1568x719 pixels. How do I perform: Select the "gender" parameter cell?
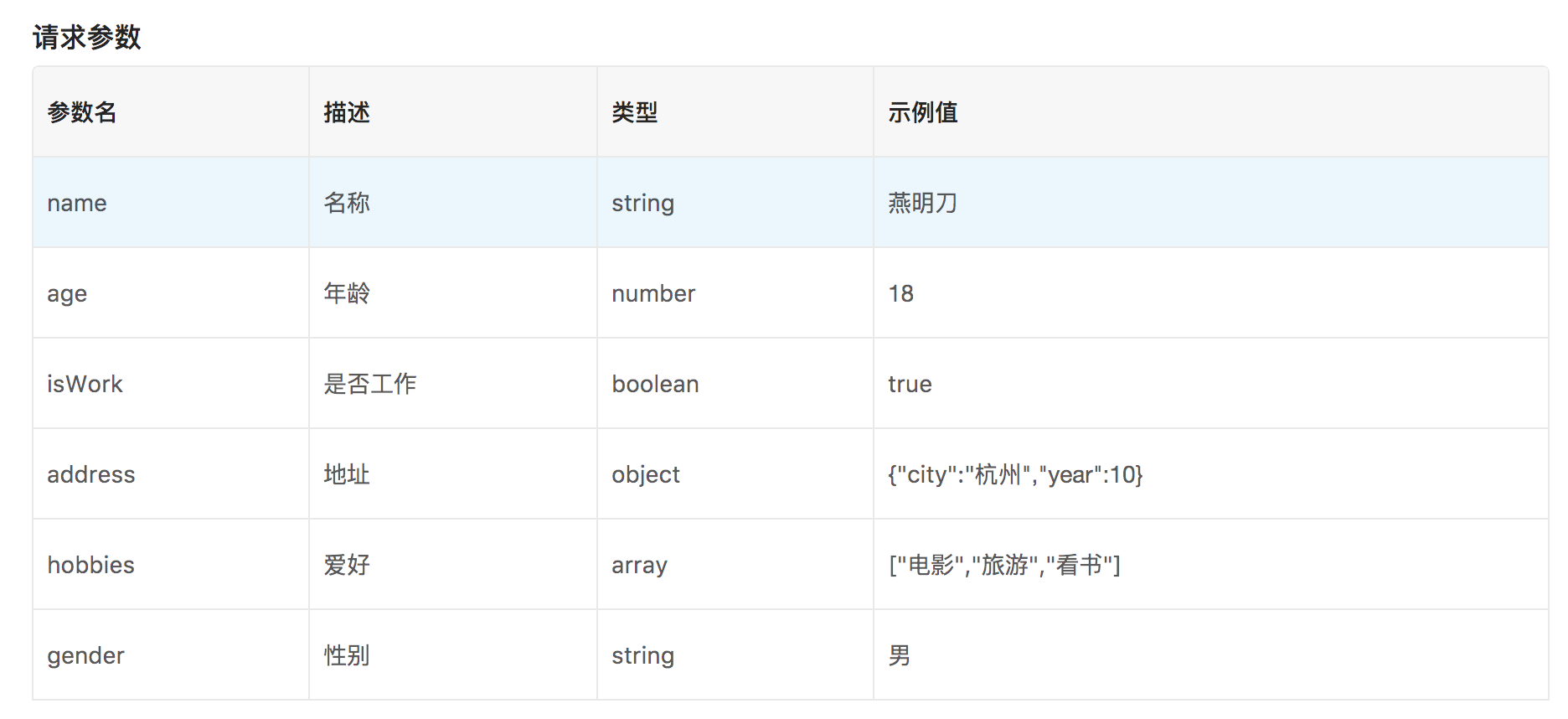pos(86,656)
